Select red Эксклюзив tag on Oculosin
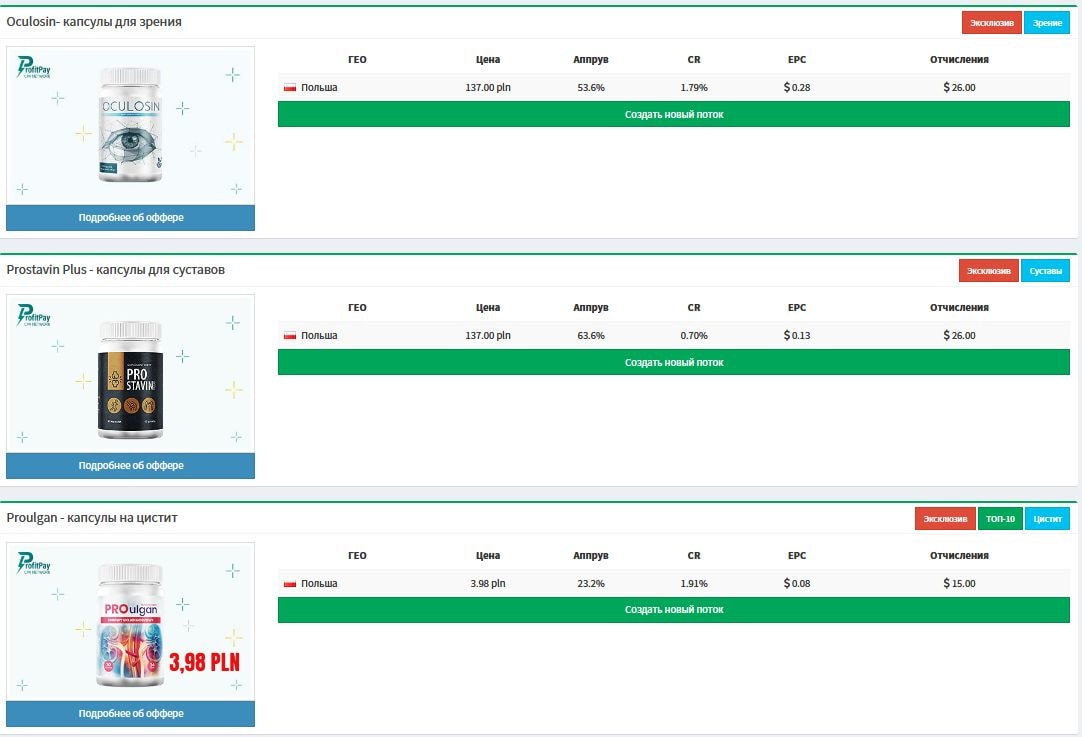1082x737 pixels. [x=992, y=23]
